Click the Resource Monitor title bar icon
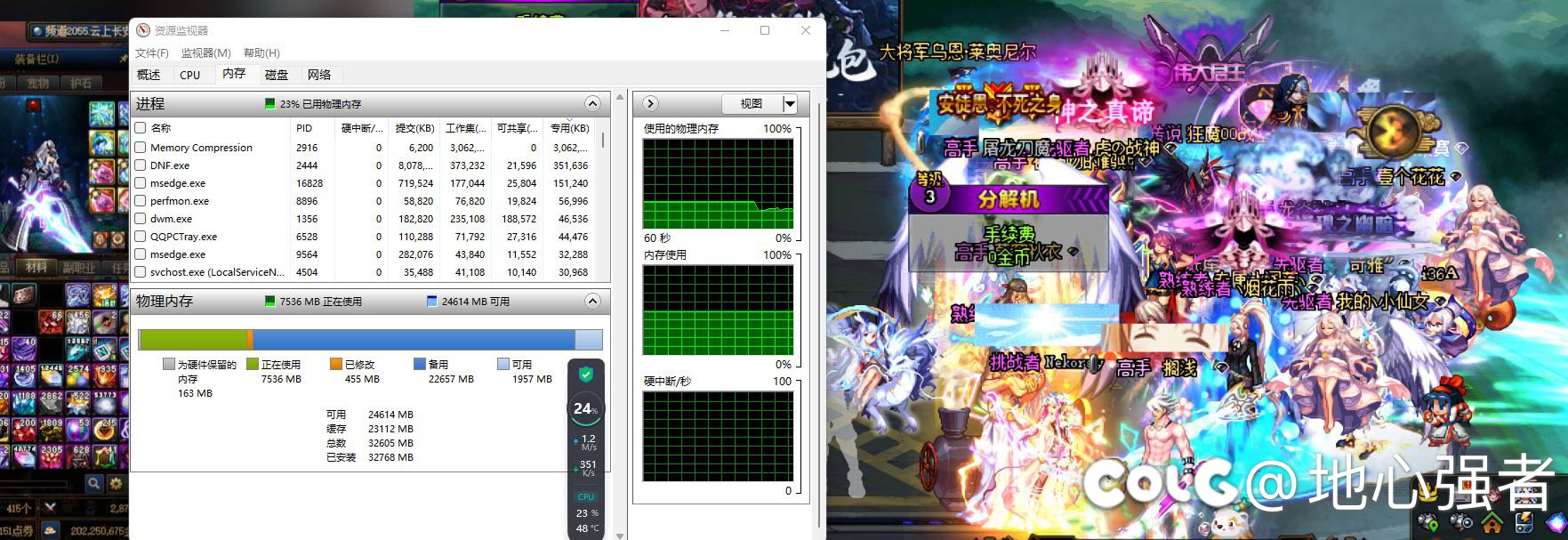1568x540 pixels. tap(143, 30)
